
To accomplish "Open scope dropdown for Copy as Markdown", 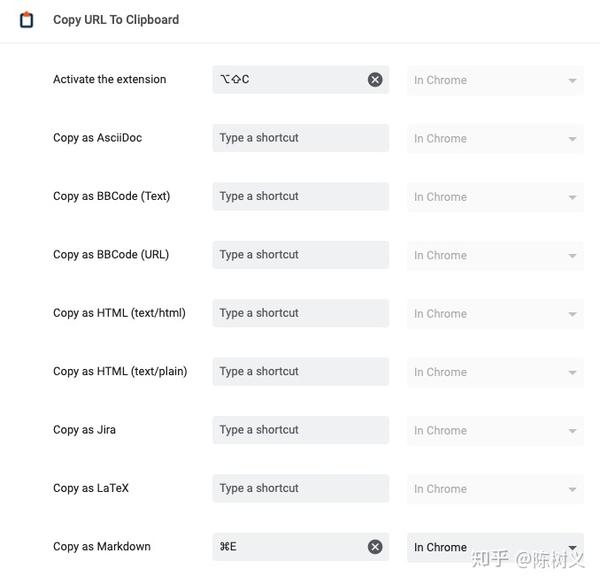I will (495, 547).
